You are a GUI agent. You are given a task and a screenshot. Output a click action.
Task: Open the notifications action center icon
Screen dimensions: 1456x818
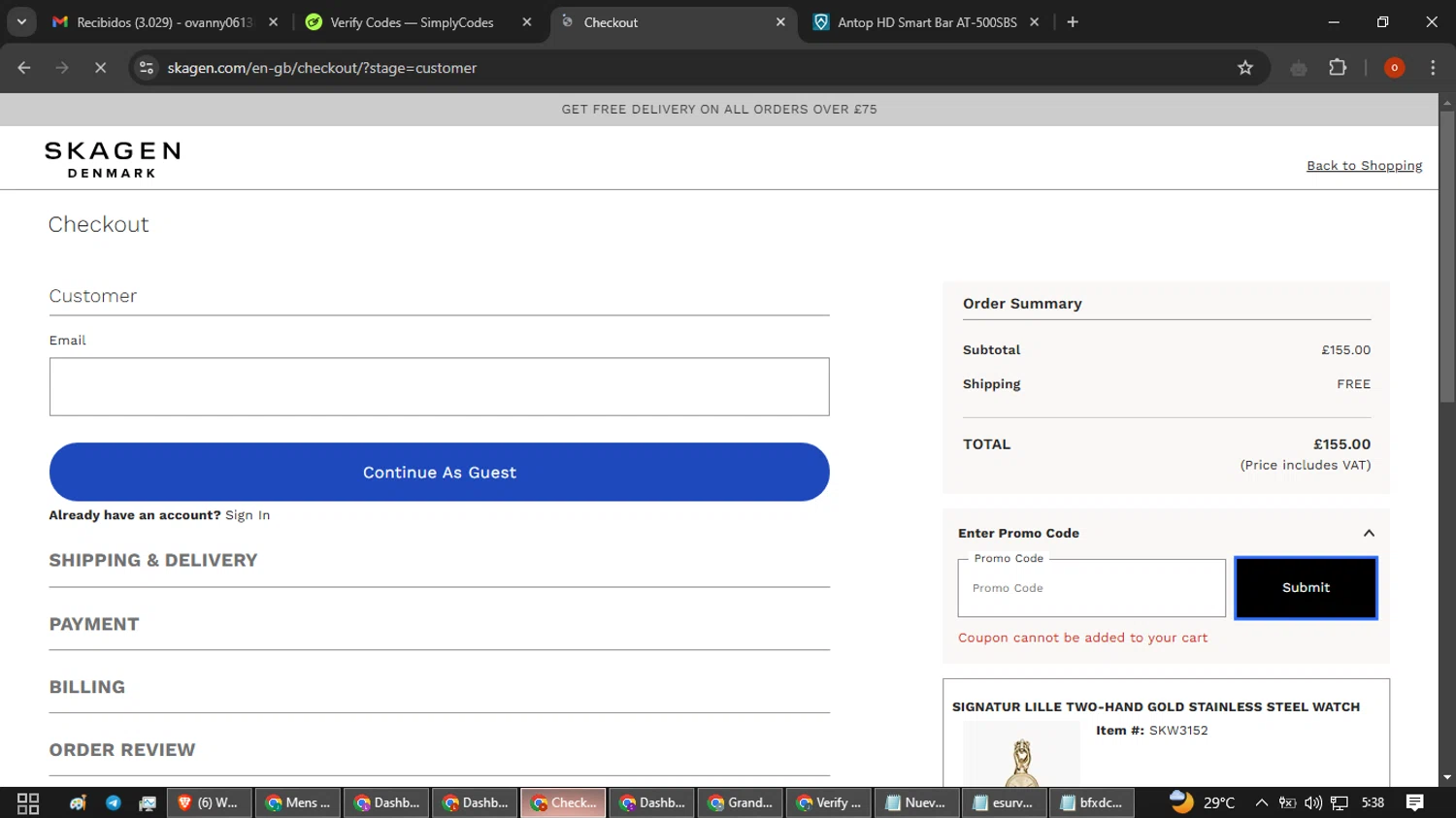1414,802
